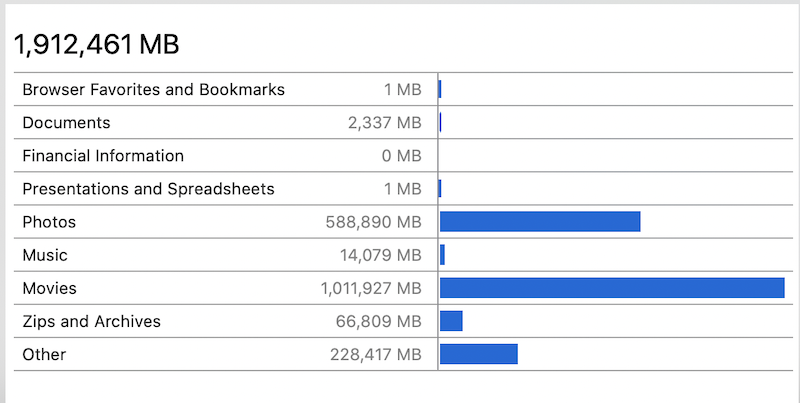Click the Financial Information row label
This screenshot has height=403, width=800.
103,156
